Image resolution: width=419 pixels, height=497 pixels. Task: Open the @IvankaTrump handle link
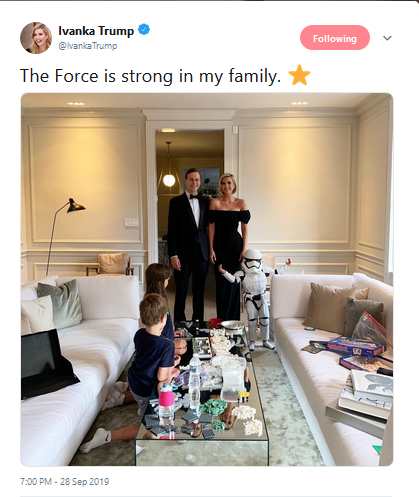point(88,46)
